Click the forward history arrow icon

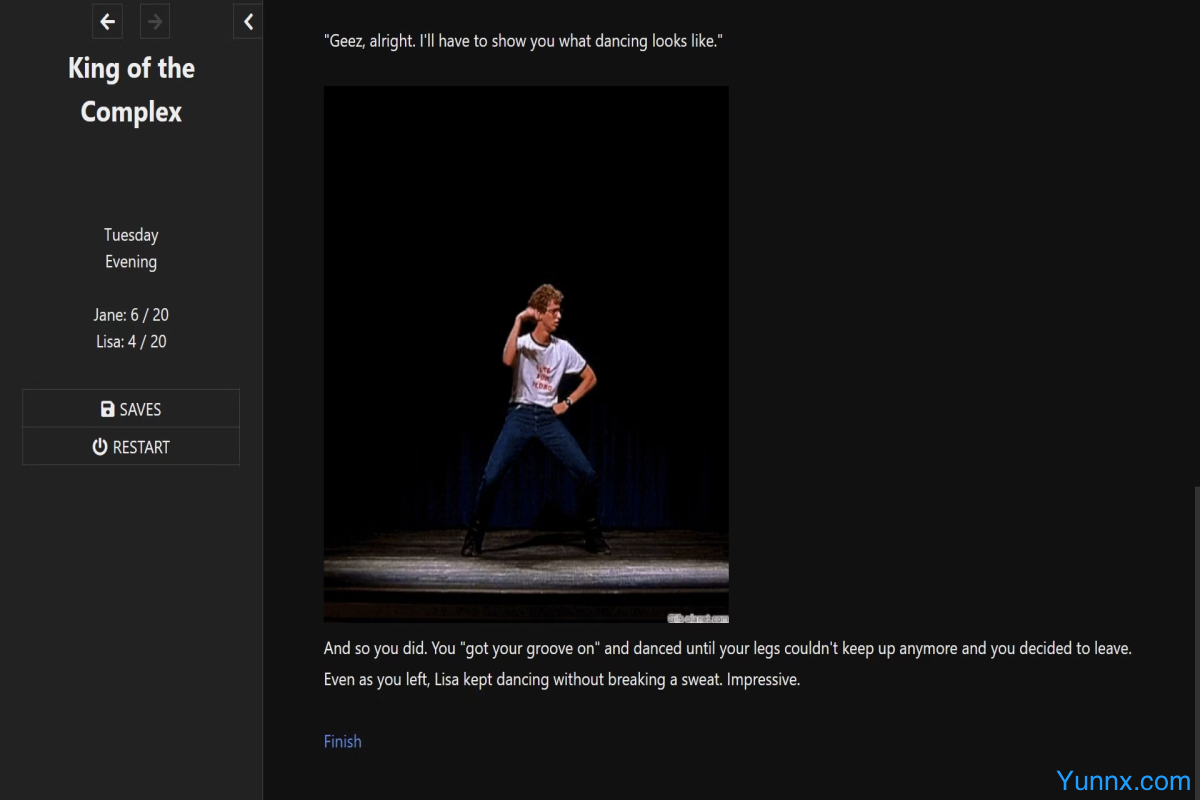155,21
